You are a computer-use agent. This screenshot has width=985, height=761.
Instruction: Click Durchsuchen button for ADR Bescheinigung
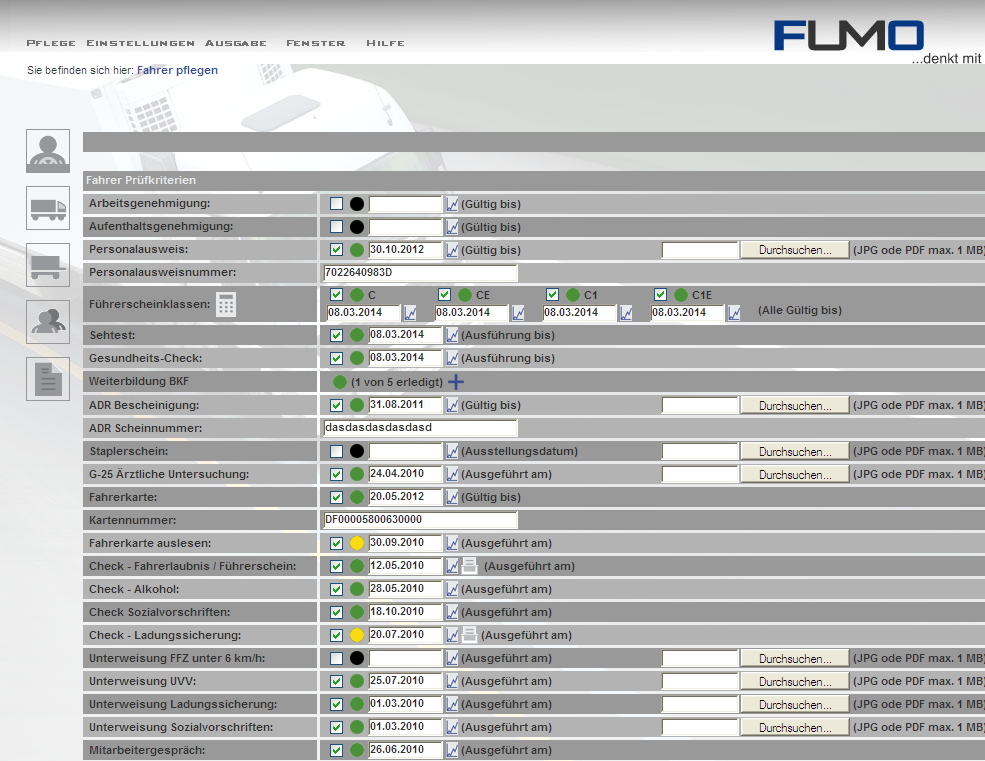click(794, 406)
